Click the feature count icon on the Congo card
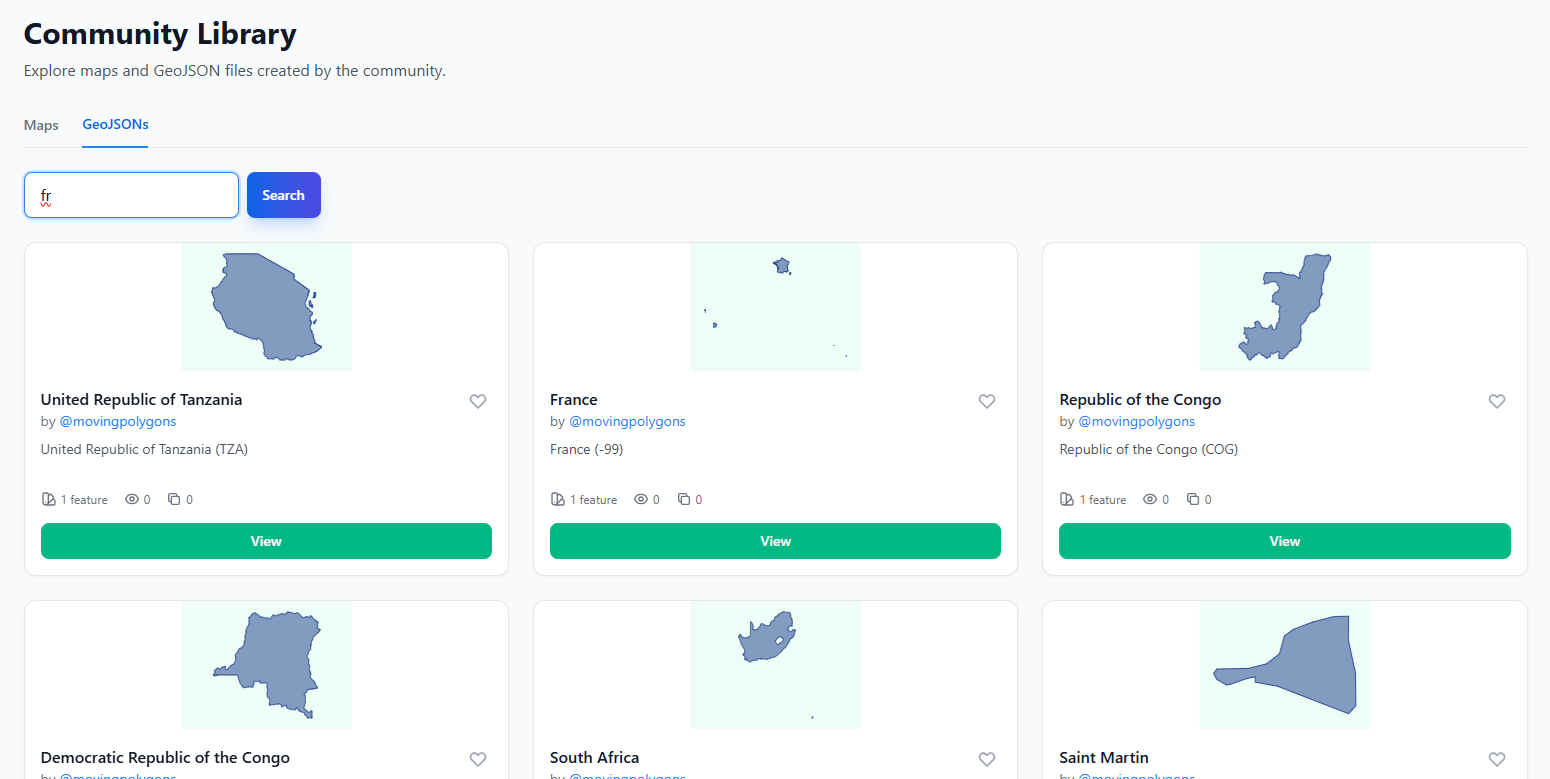1550x779 pixels. (1067, 498)
